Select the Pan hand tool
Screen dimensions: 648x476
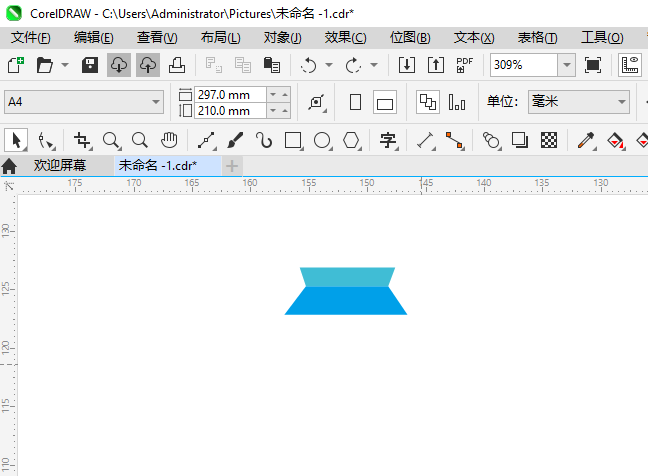(x=169, y=140)
